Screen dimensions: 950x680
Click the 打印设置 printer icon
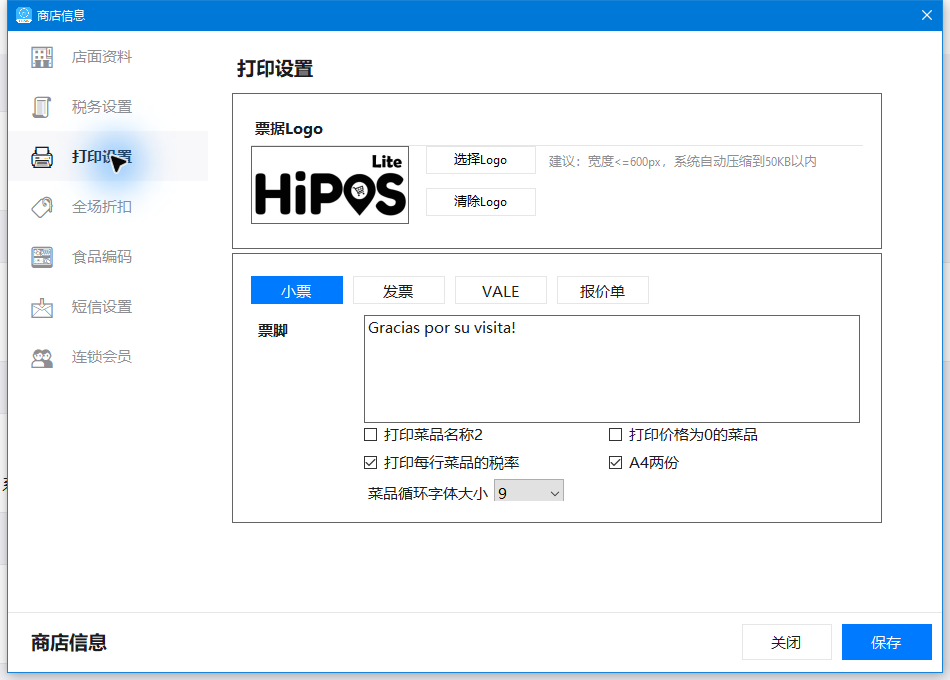click(42, 157)
